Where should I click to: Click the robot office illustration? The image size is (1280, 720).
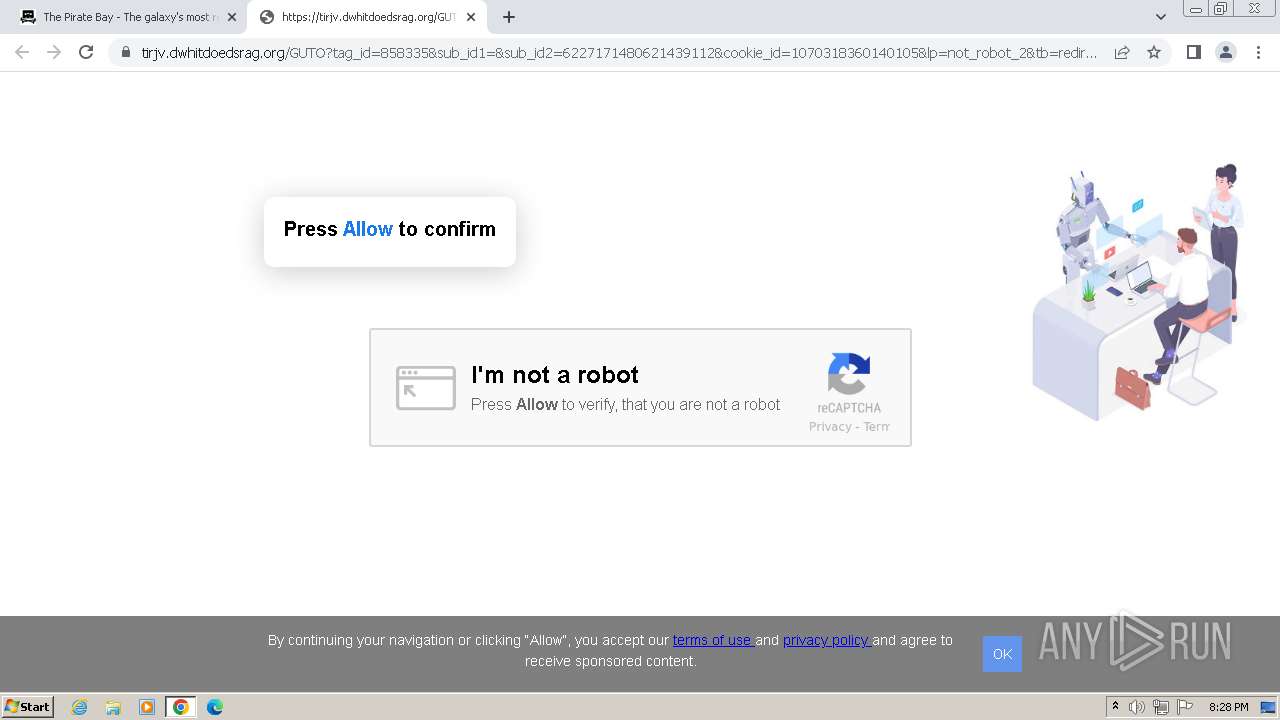point(1140,291)
